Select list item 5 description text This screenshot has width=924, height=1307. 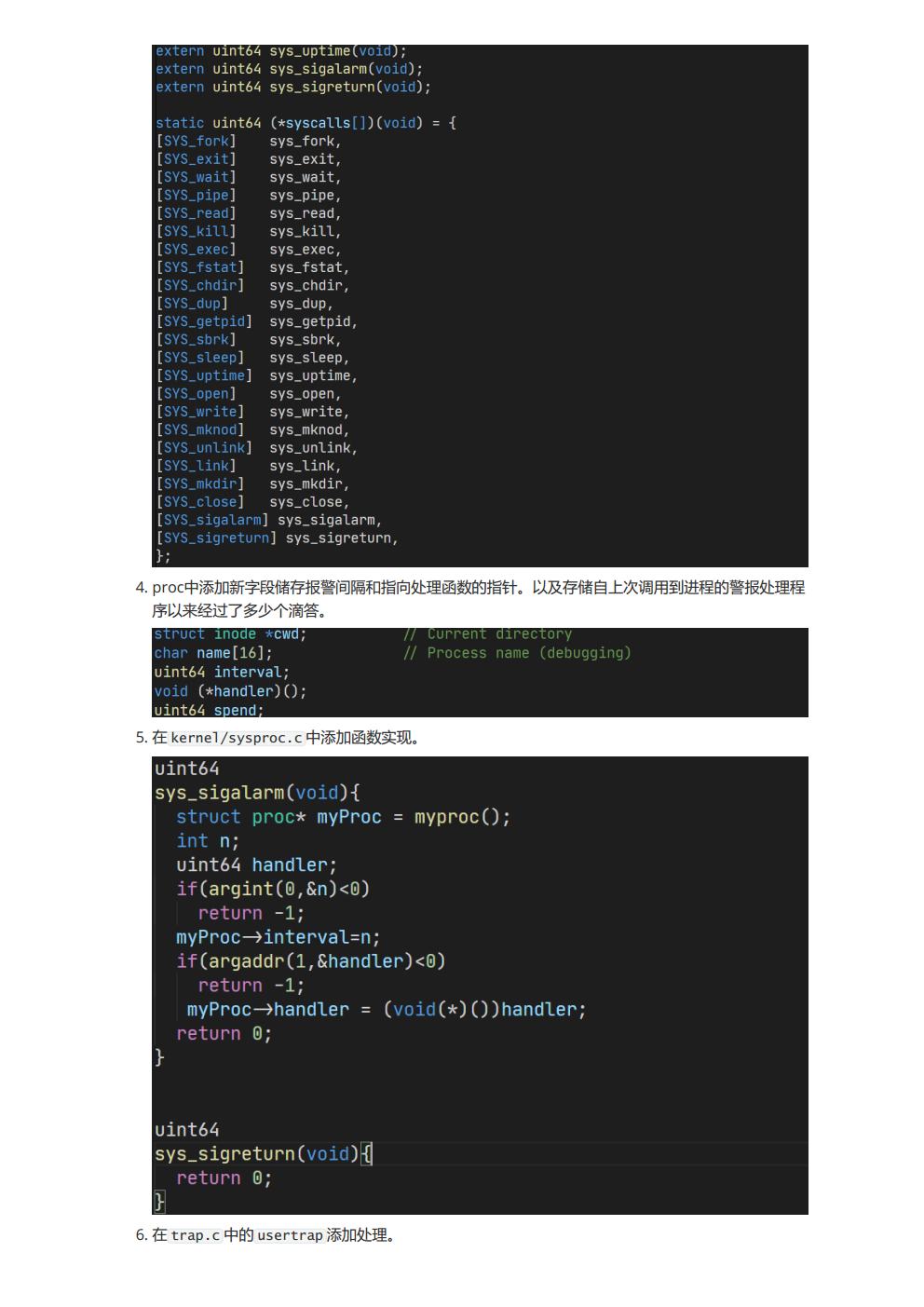[279, 737]
